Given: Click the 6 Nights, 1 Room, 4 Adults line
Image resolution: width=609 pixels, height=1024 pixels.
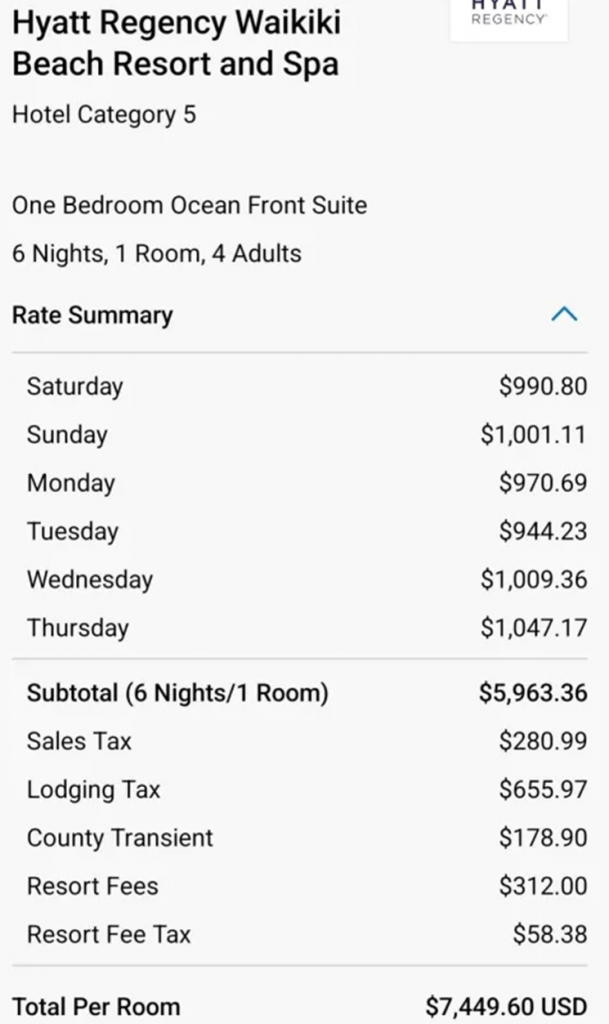Looking at the screenshot, I should (156, 253).
